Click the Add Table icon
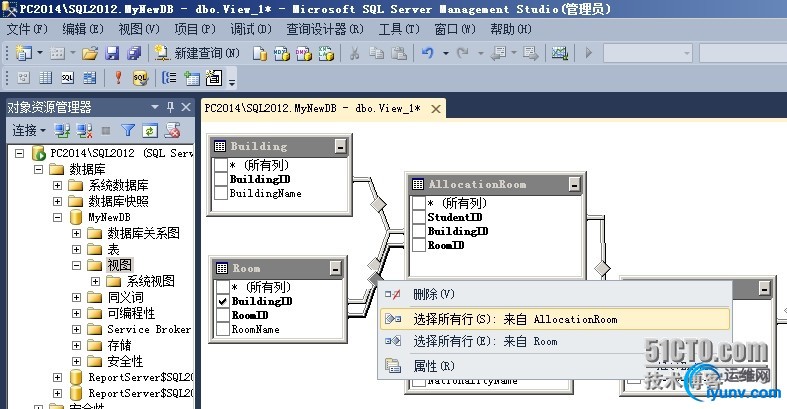 click(191, 78)
